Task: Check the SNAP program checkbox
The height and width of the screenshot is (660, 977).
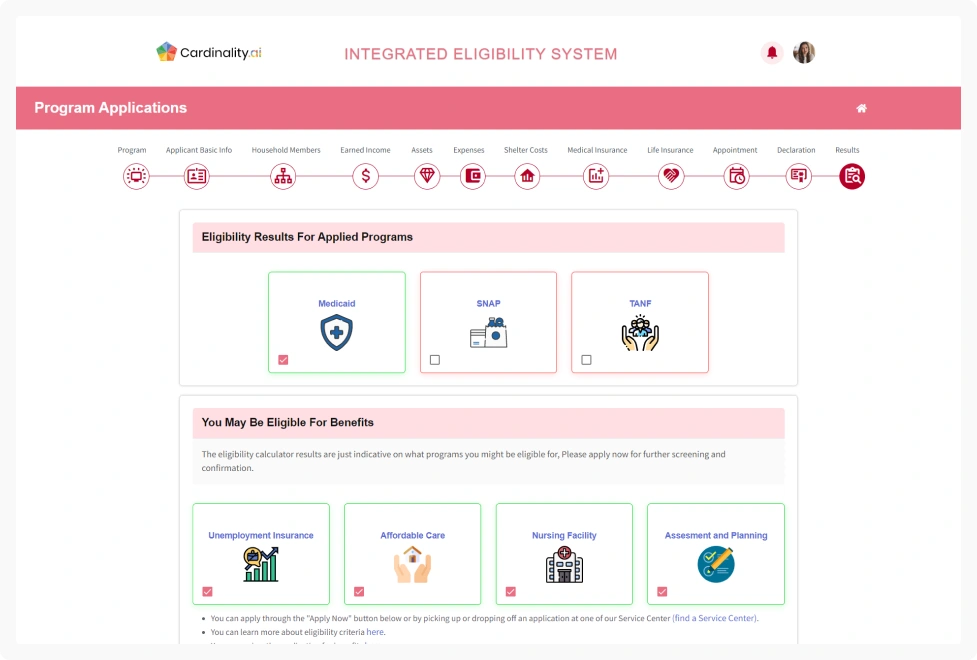Action: pos(435,360)
